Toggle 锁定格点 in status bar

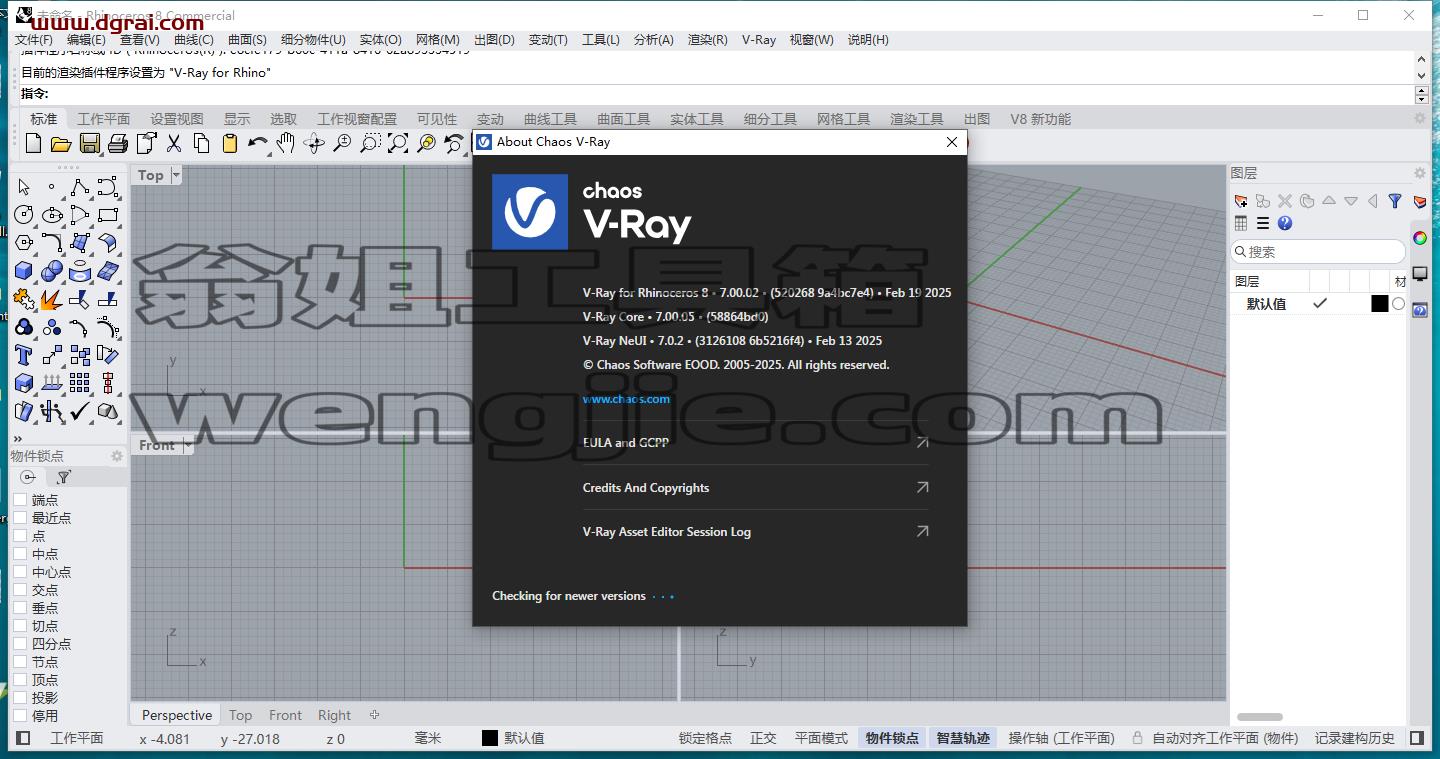click(x=705, y=738)
